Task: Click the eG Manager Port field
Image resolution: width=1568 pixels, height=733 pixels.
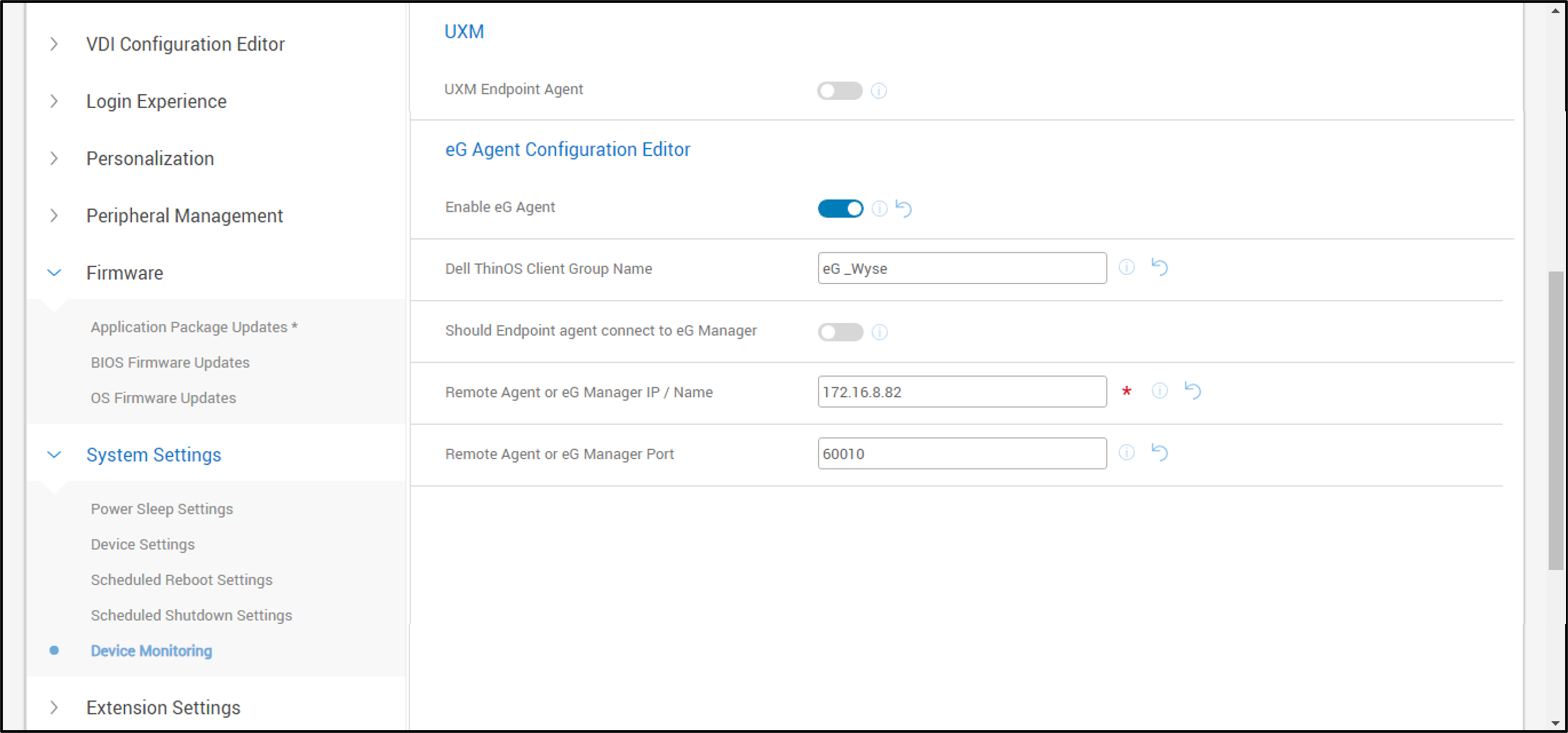Action: [962, 454]
